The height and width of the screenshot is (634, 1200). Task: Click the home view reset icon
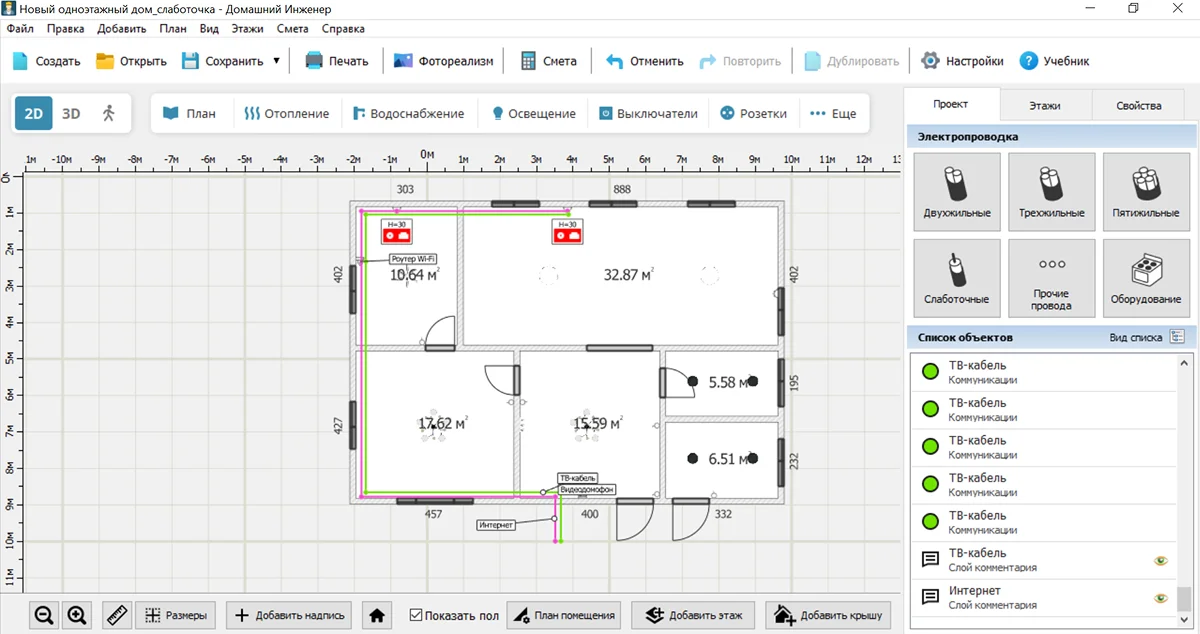tap(377, 616)
